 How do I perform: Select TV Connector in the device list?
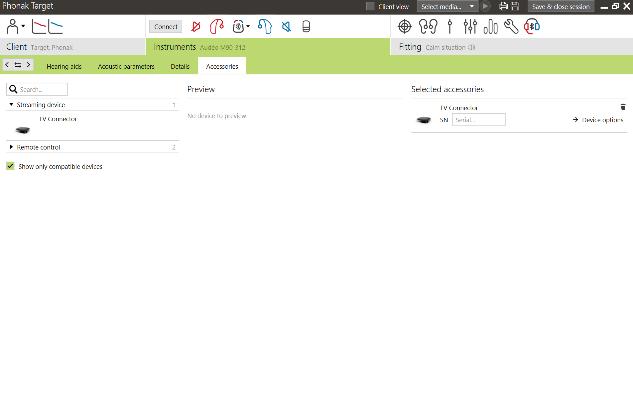[x=92, y=125]
